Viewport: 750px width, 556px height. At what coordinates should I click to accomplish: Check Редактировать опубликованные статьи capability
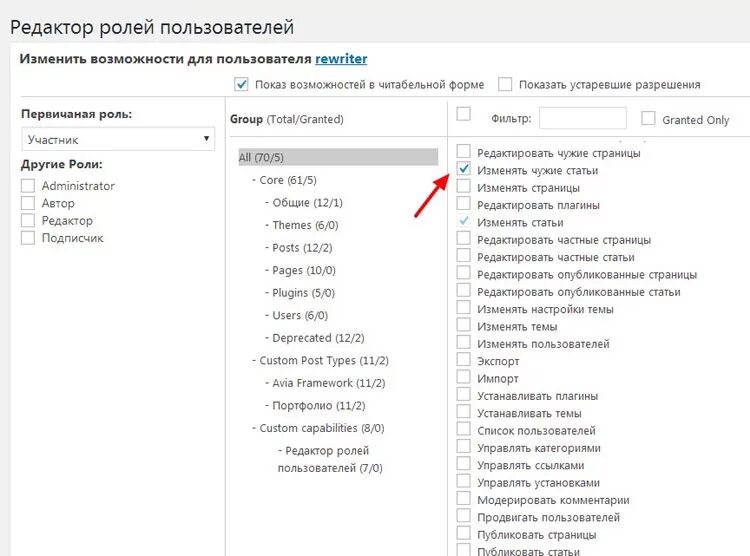click(463, 290)
